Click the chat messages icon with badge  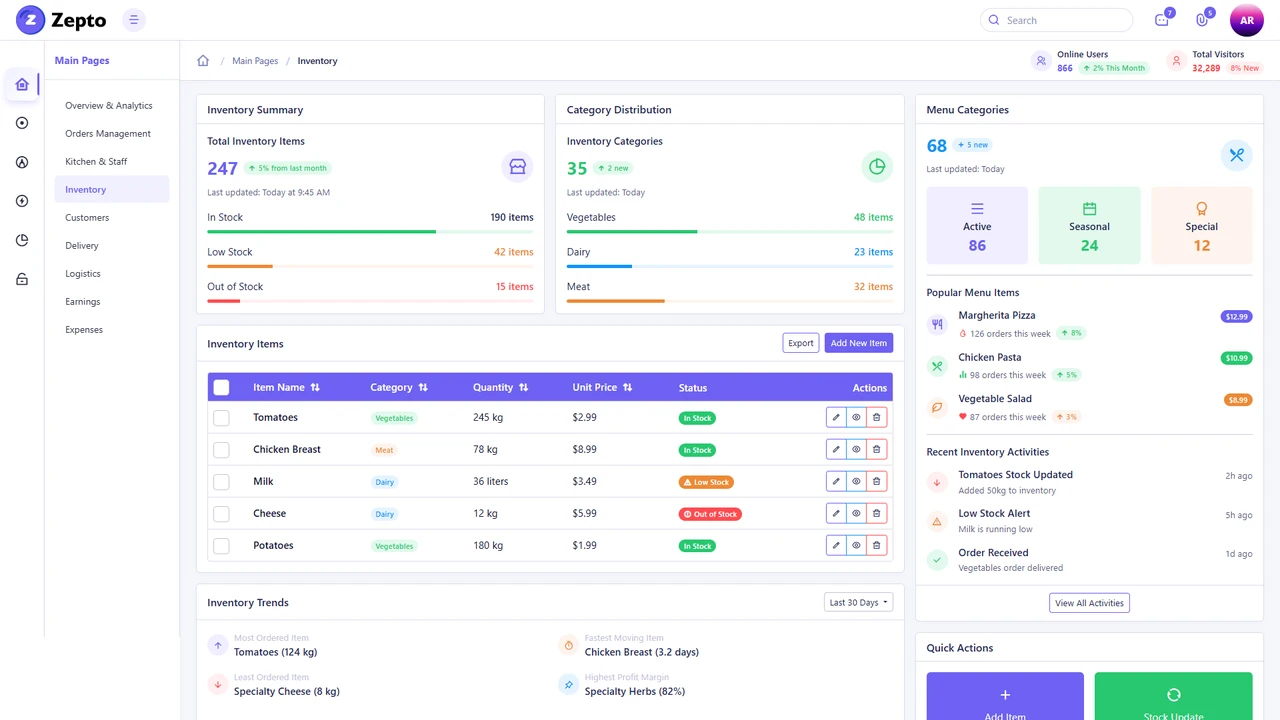pyautogui.click(x=1162, y=20)
